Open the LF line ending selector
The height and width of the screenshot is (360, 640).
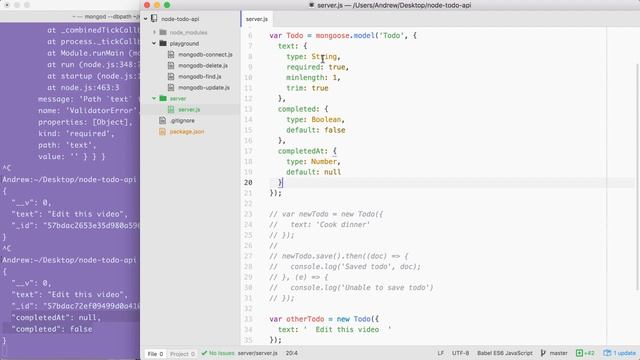click(440, 353)
